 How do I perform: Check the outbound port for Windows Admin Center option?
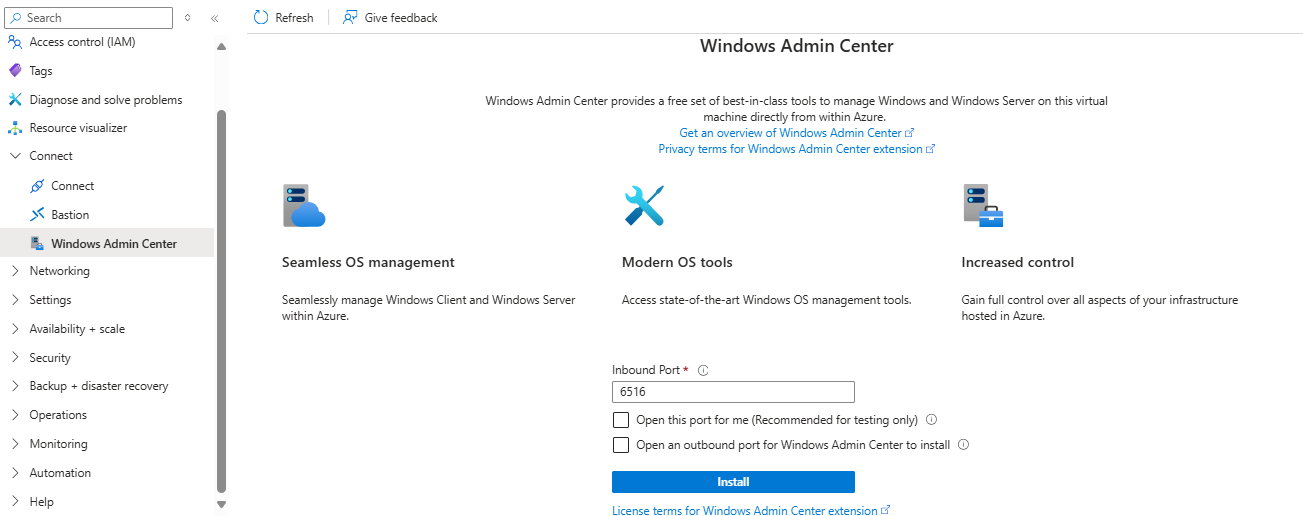point(621,445)
